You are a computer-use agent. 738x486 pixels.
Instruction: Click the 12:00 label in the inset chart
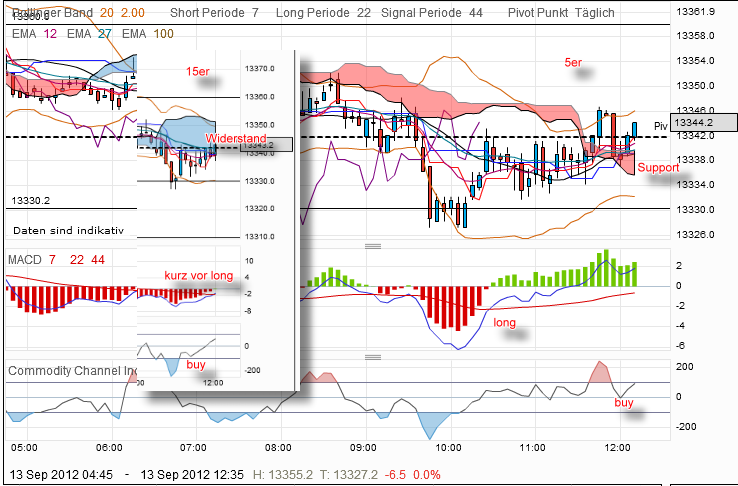pyautogui.click(x=213, y=383)
